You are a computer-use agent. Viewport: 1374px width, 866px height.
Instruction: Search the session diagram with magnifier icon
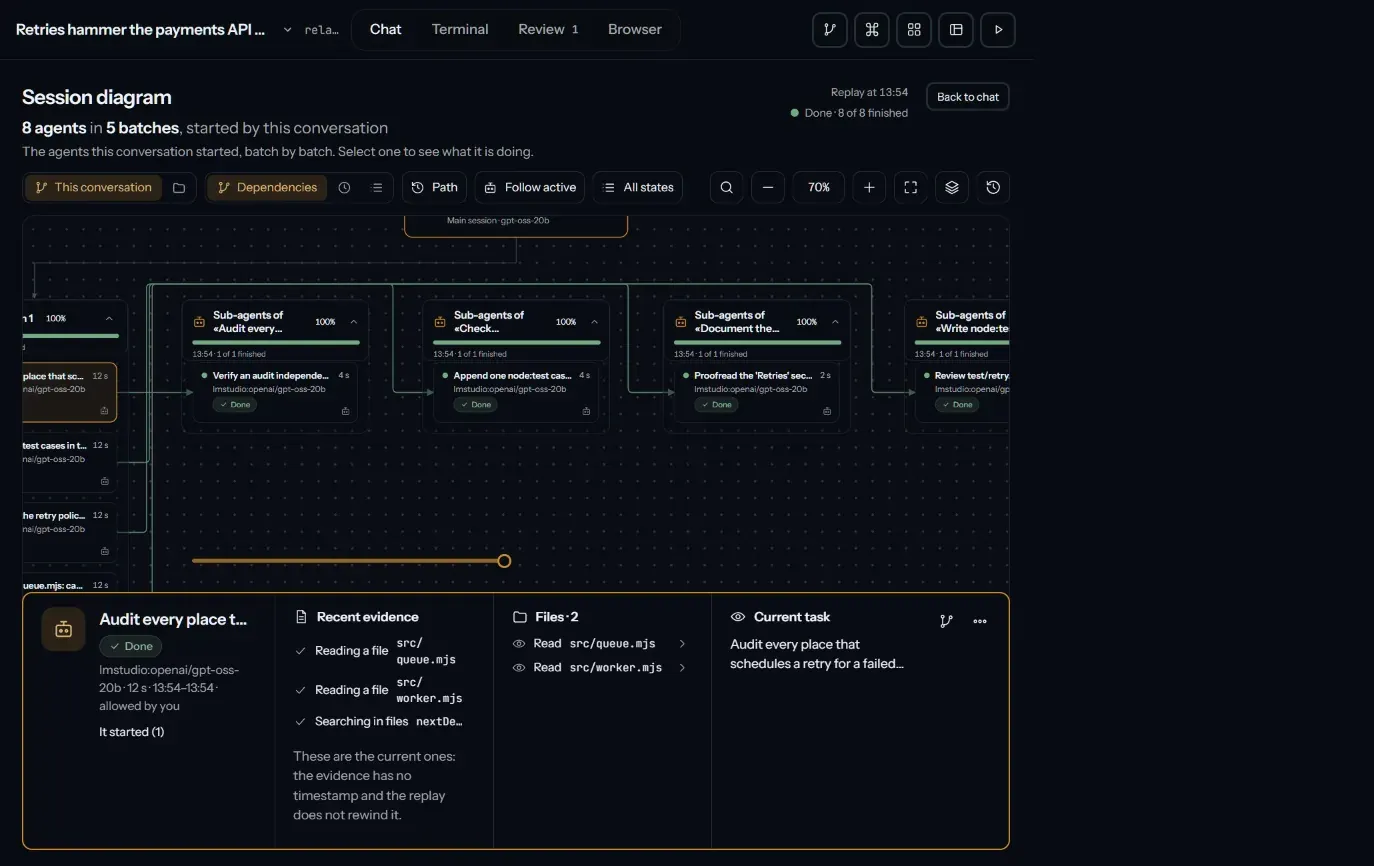(727, 187)
